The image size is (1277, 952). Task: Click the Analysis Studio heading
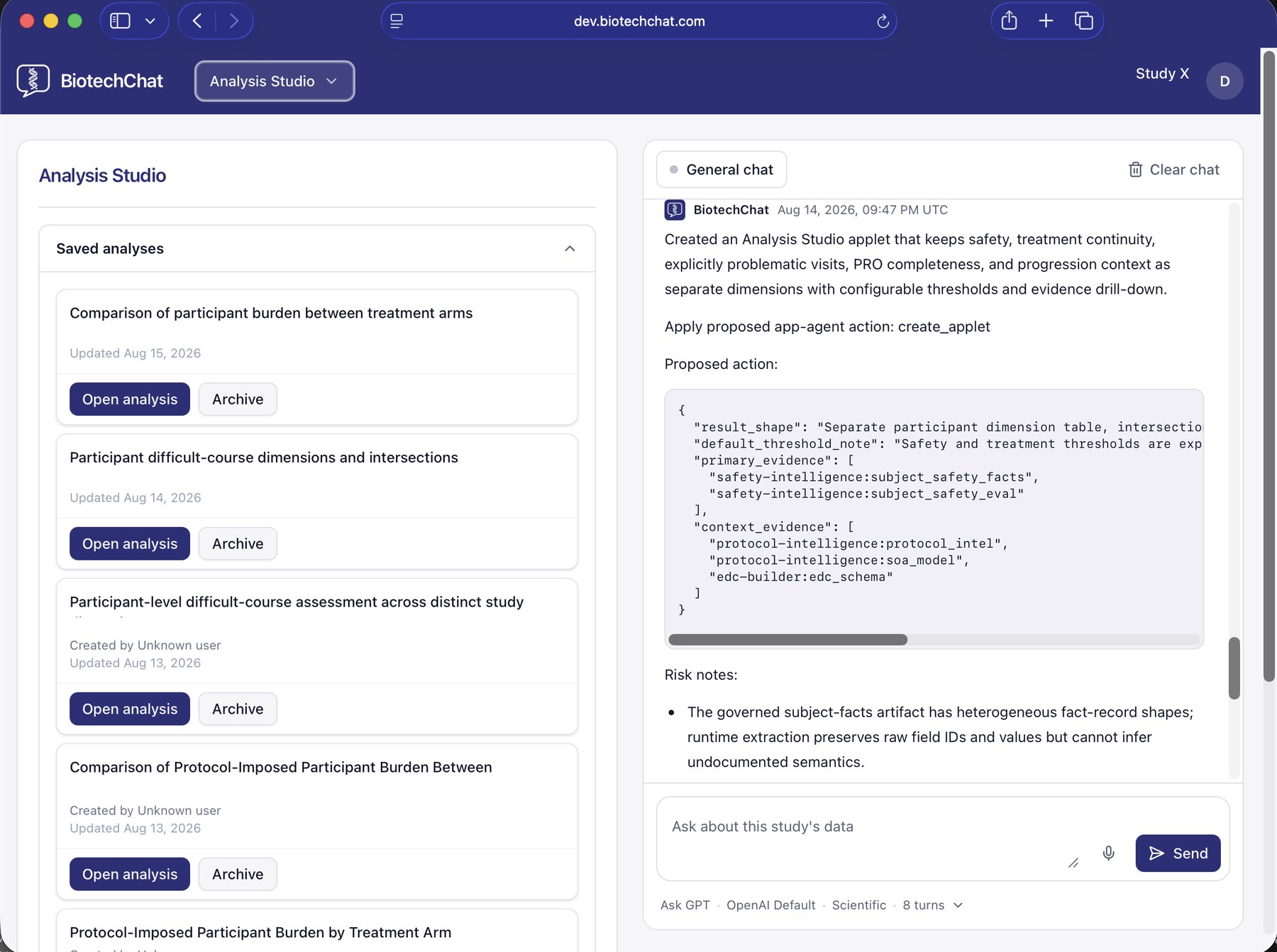point(102,175)
